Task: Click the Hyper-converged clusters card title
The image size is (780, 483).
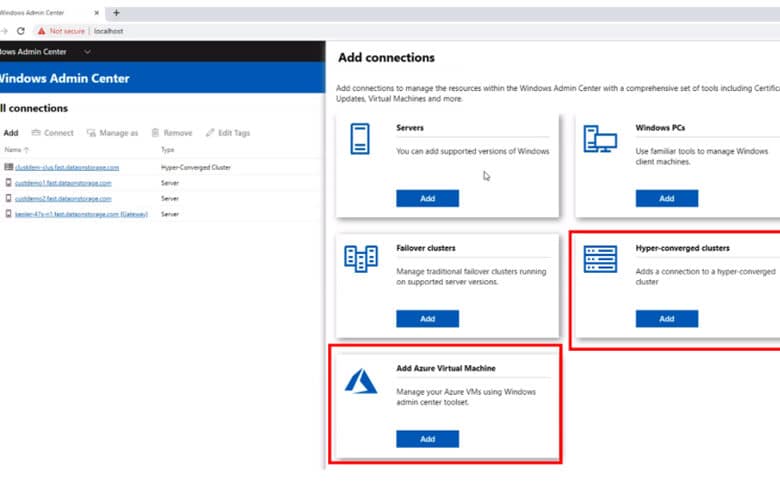Action: [x=682, y=248]
